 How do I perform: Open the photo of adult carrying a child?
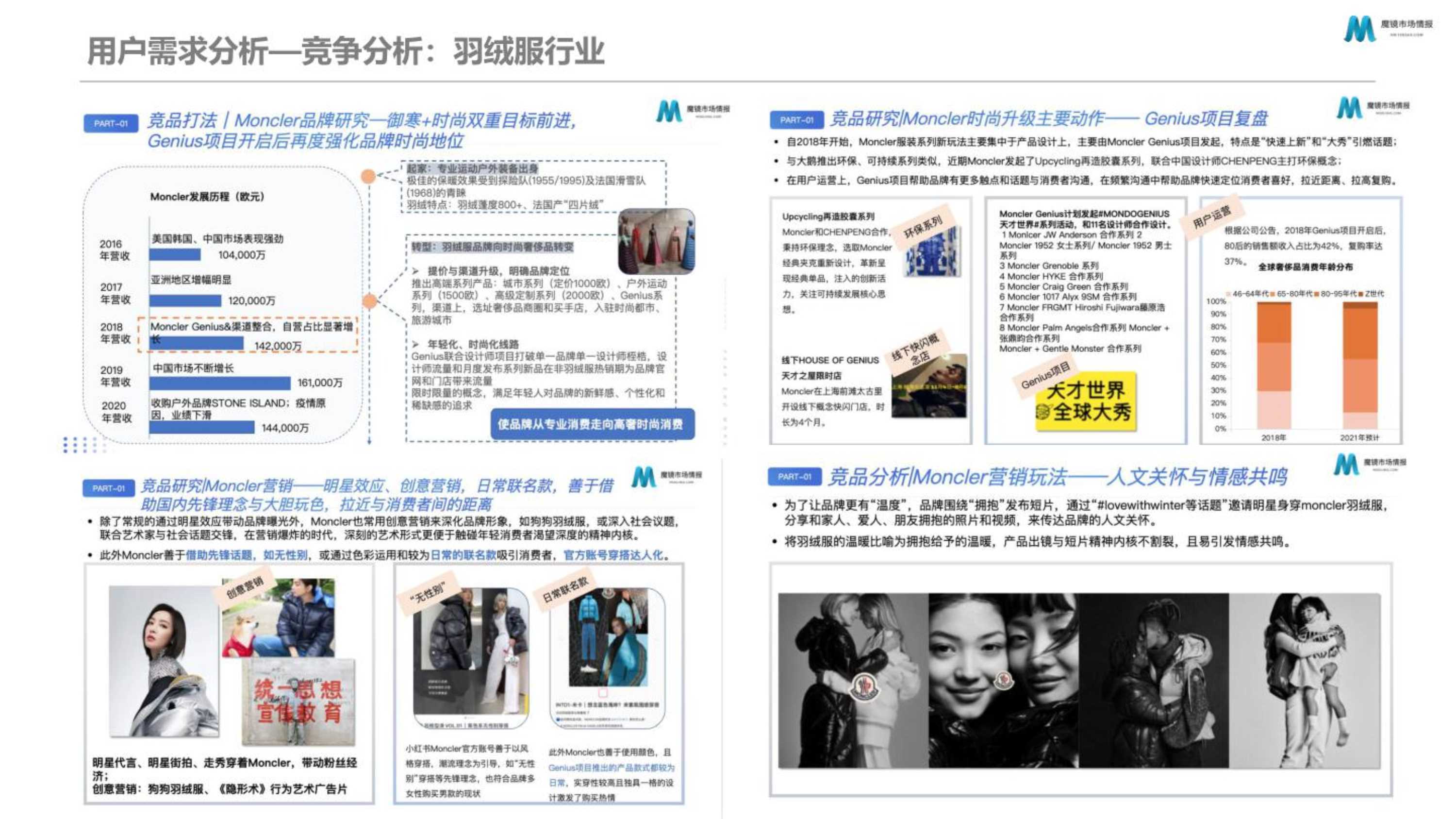pos(1305,681)
